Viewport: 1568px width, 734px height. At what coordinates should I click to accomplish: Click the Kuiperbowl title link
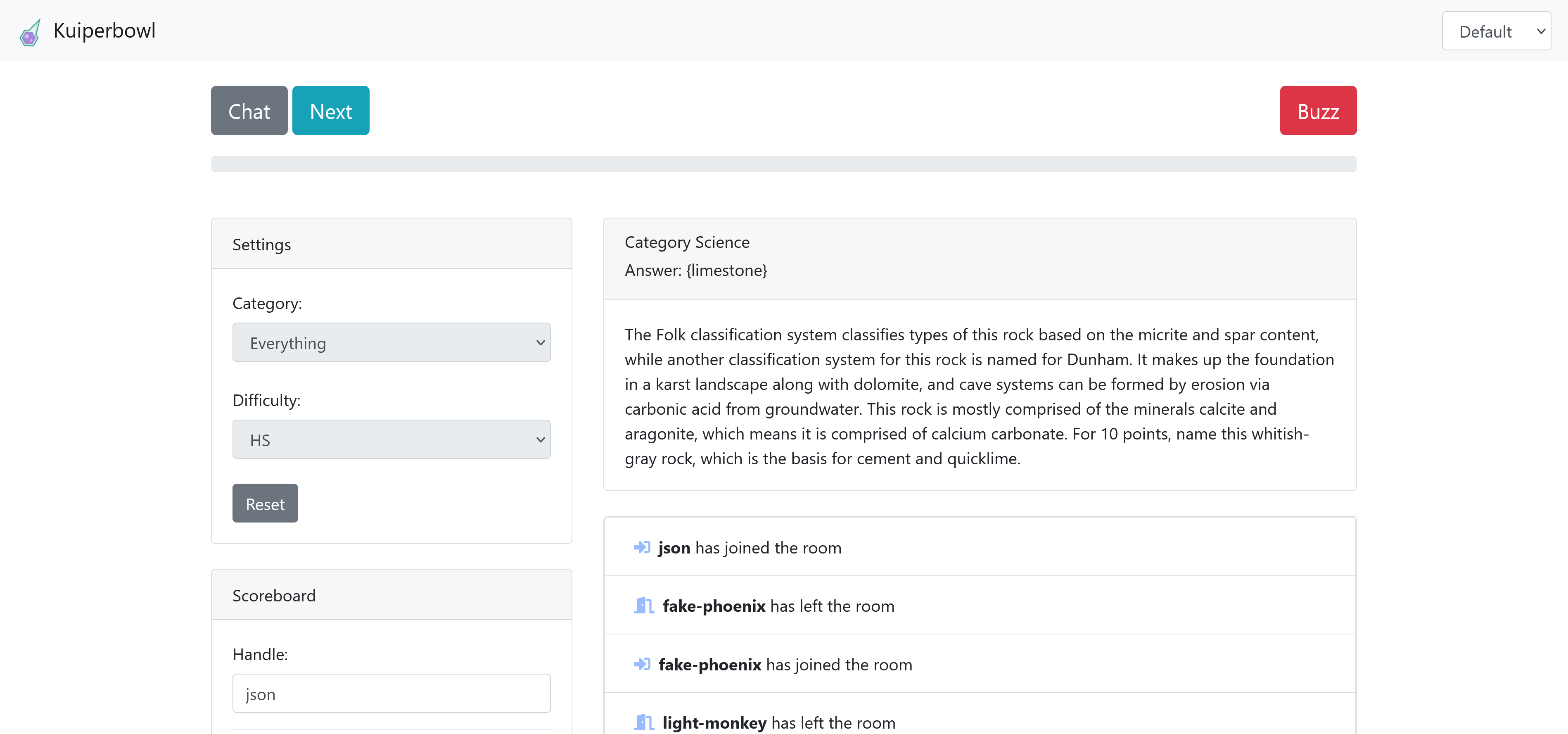(104, 31)
